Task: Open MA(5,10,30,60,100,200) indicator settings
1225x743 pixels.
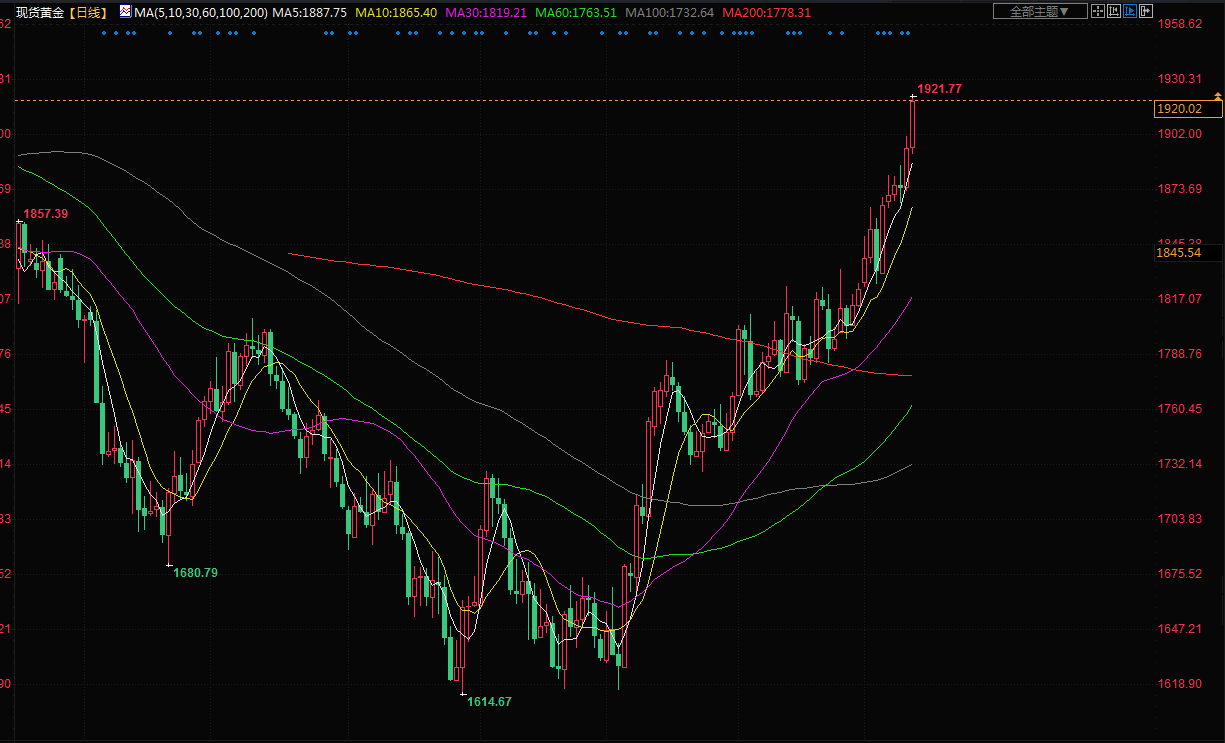Action: tap(200, 12)
